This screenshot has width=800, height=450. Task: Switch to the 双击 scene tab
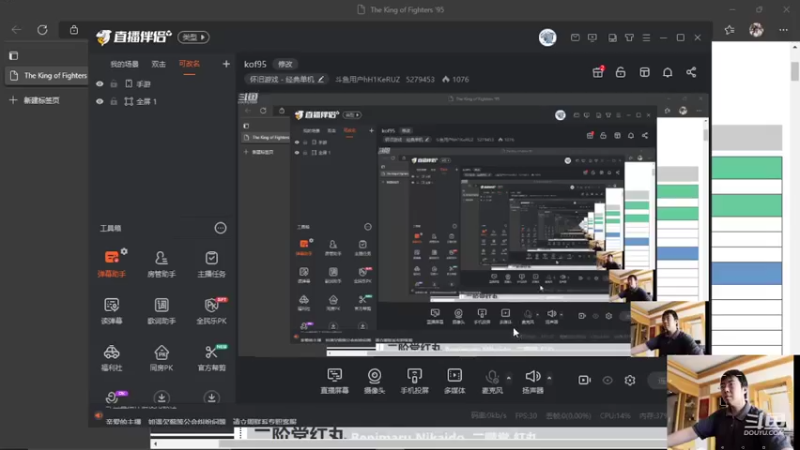(x=158, y=64)
